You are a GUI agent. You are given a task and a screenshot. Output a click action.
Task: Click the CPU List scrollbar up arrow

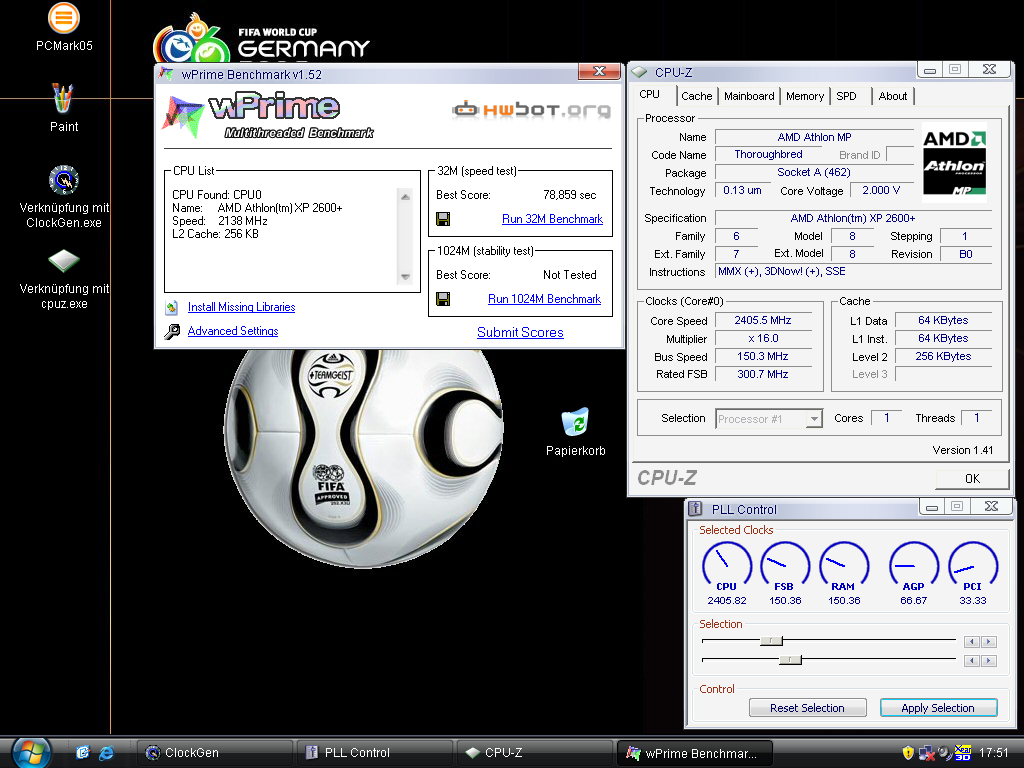tap(405, 196)
